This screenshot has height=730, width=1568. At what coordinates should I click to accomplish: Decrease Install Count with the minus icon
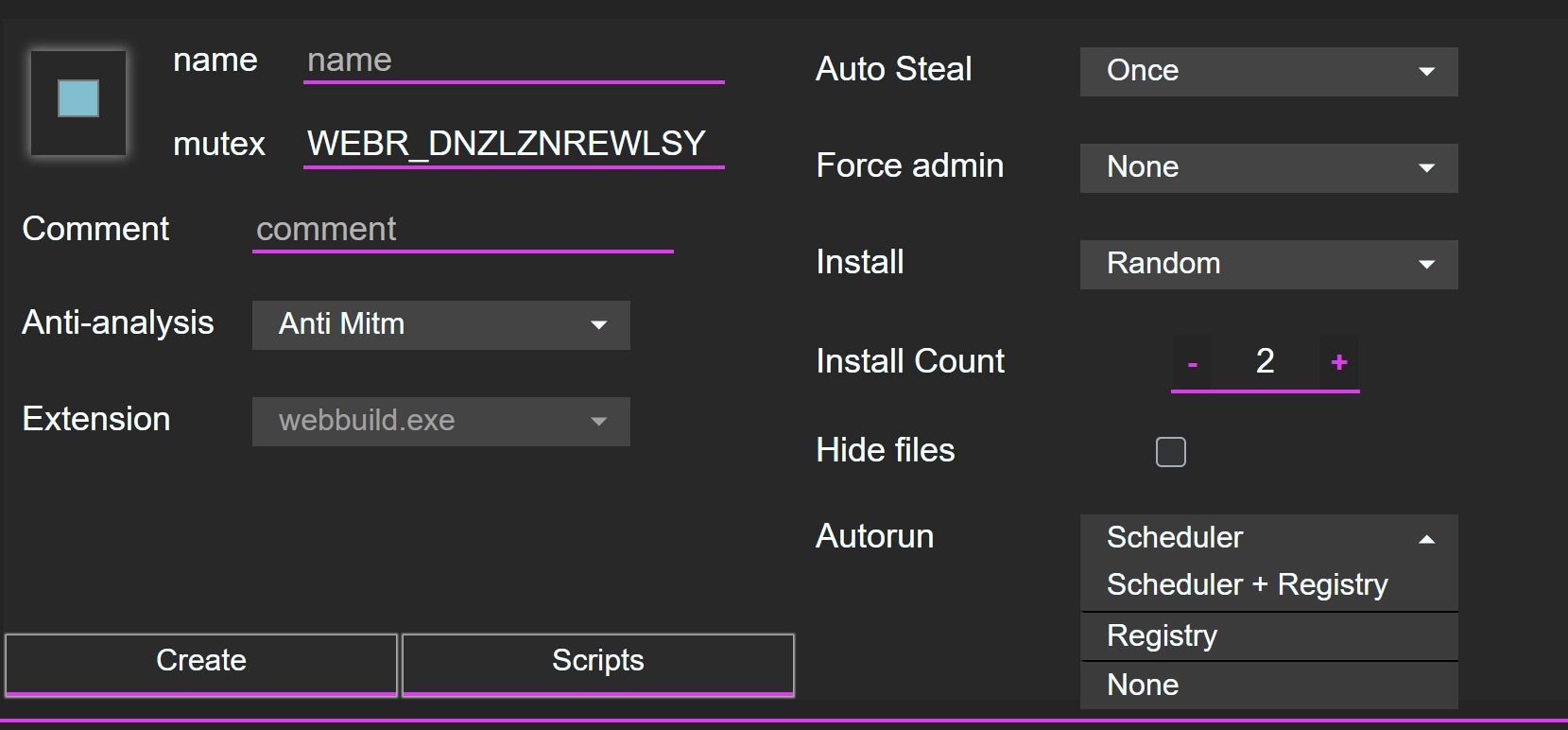click(1193, 363)
